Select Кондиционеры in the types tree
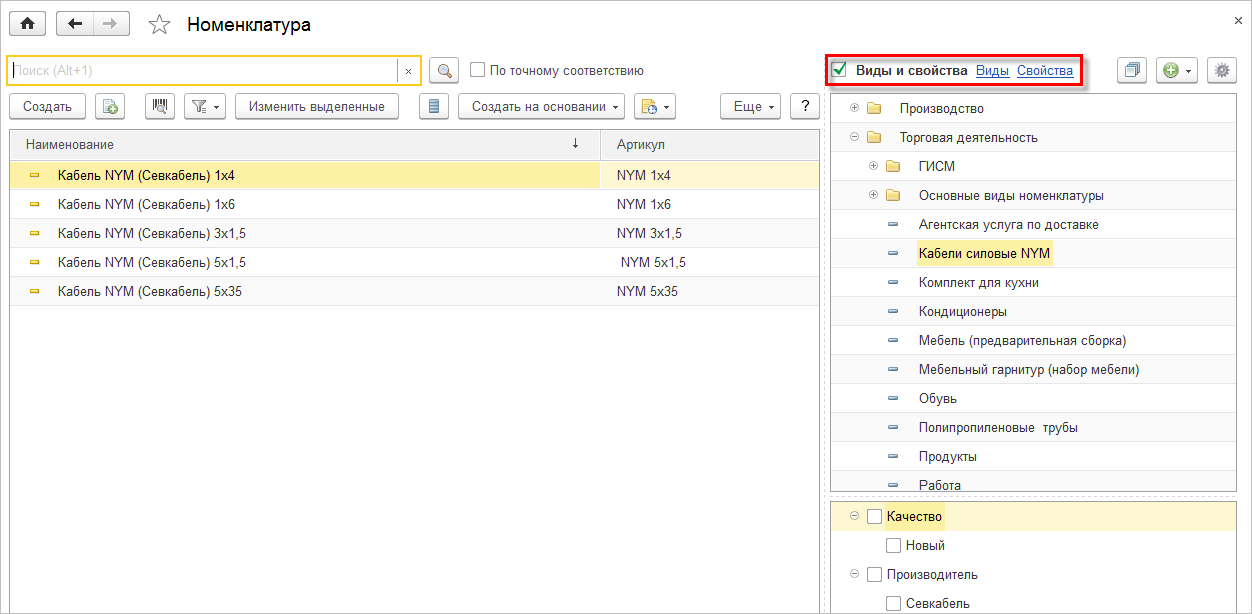 (962, 312)
